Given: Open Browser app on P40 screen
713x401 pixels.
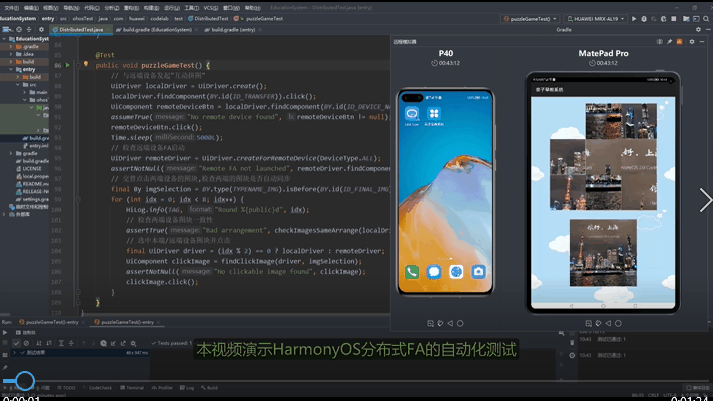Looking at the screenshot, I should click(x=456, y=272).
